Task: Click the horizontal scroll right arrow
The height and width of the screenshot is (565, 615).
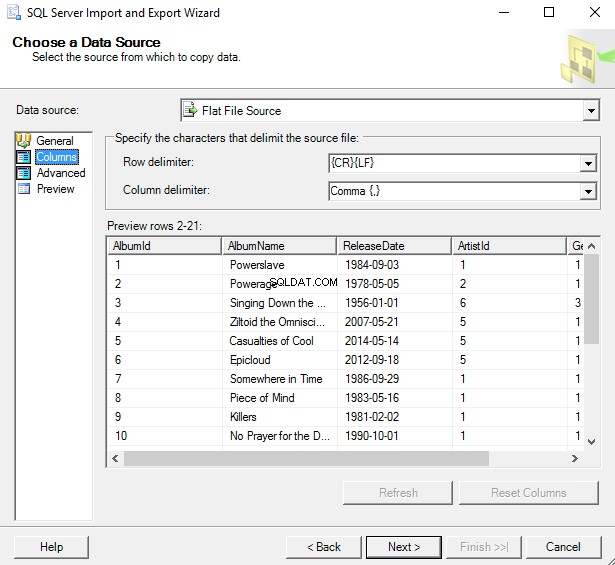Action: point(575,458)
